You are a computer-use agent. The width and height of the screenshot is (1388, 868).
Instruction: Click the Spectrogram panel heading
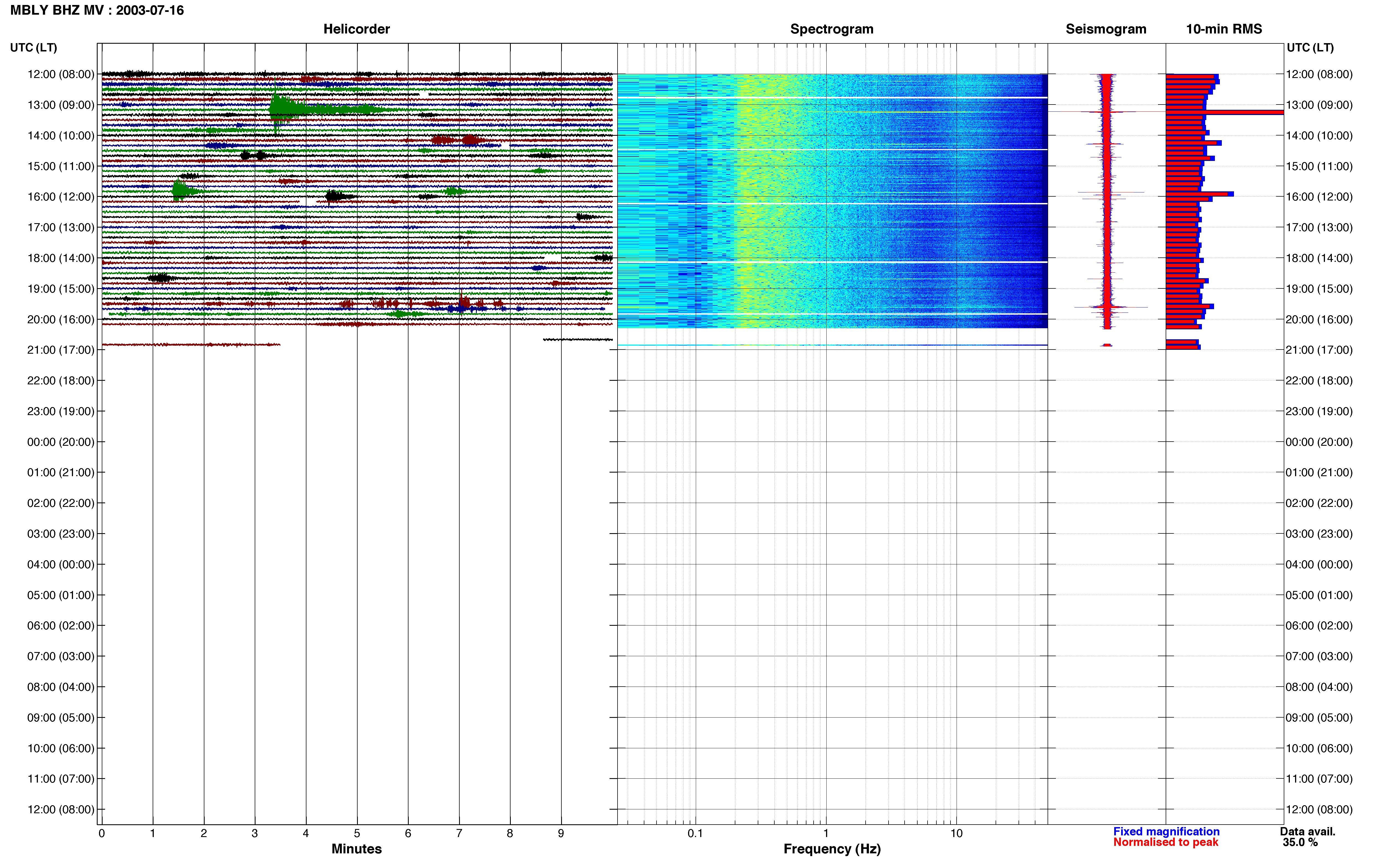tap(832, 29)
